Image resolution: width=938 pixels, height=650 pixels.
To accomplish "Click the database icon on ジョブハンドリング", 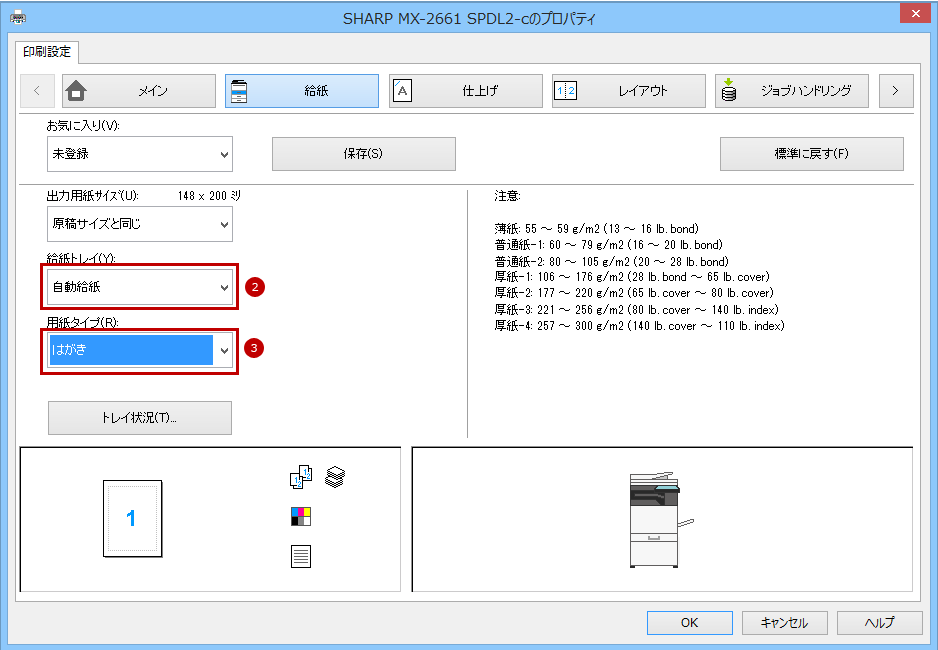I will 729,90.
